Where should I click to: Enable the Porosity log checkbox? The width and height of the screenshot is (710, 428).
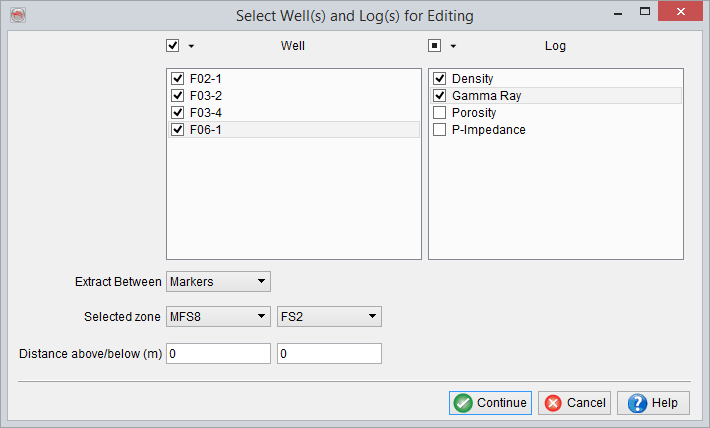[439, 113]
